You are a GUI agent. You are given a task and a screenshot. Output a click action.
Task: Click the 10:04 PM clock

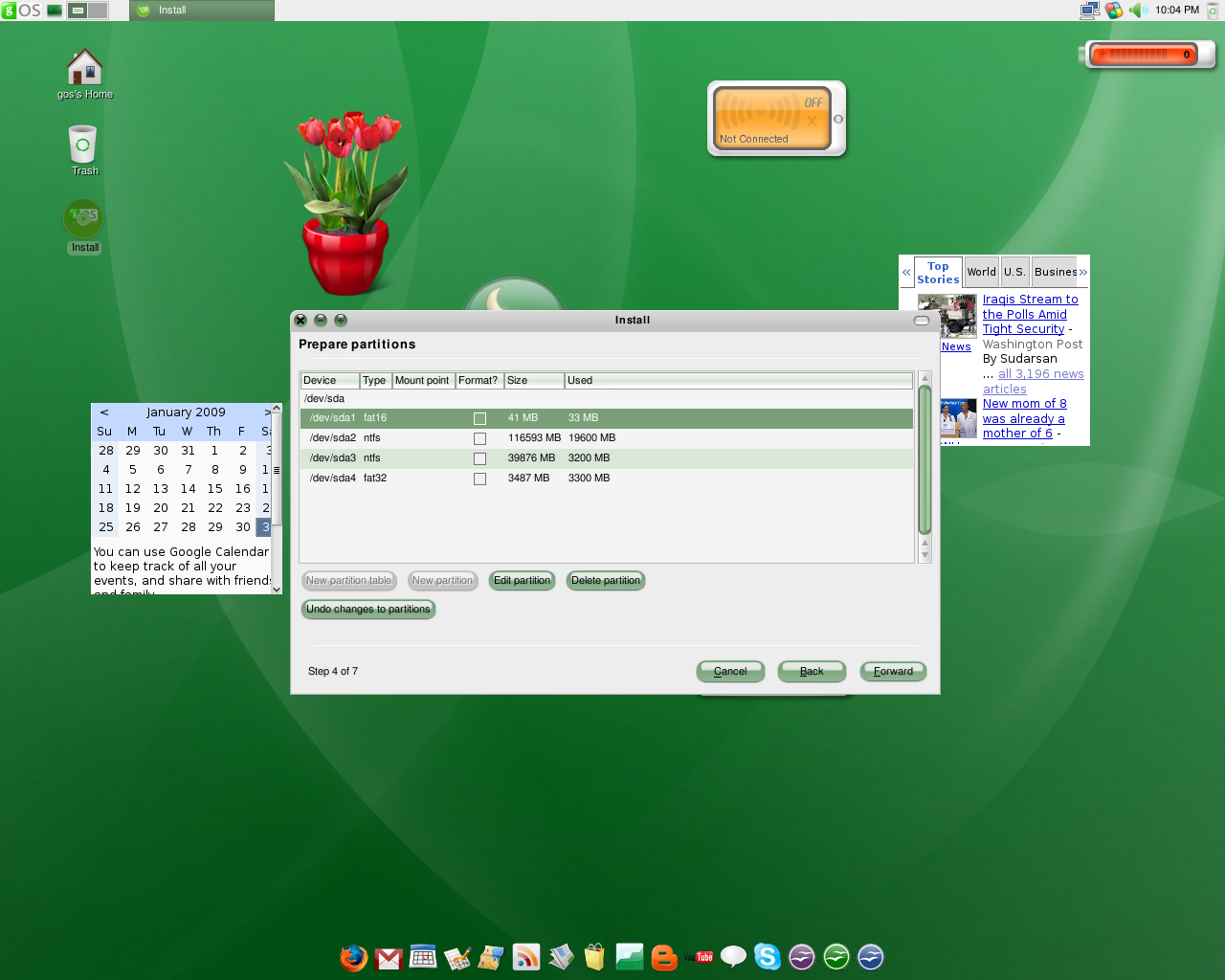pos(1176,11)
